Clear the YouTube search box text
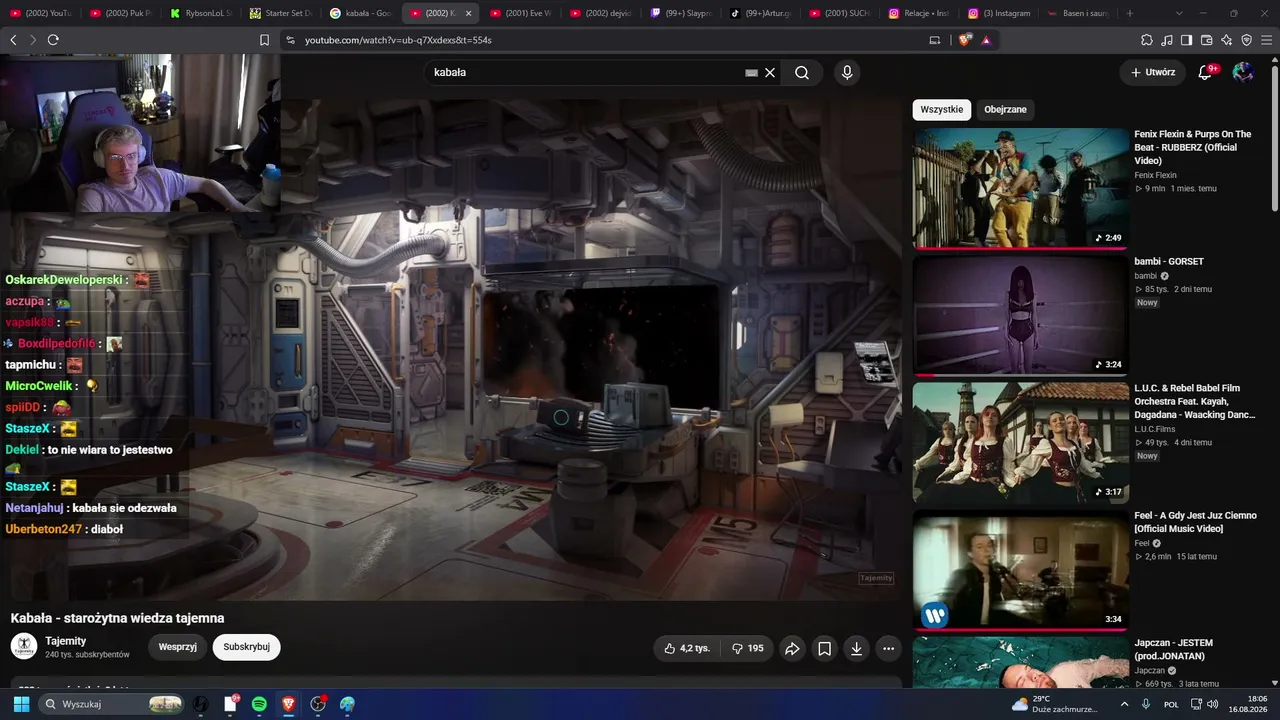This screenshot has height=720, width=1280. (770, 72)
